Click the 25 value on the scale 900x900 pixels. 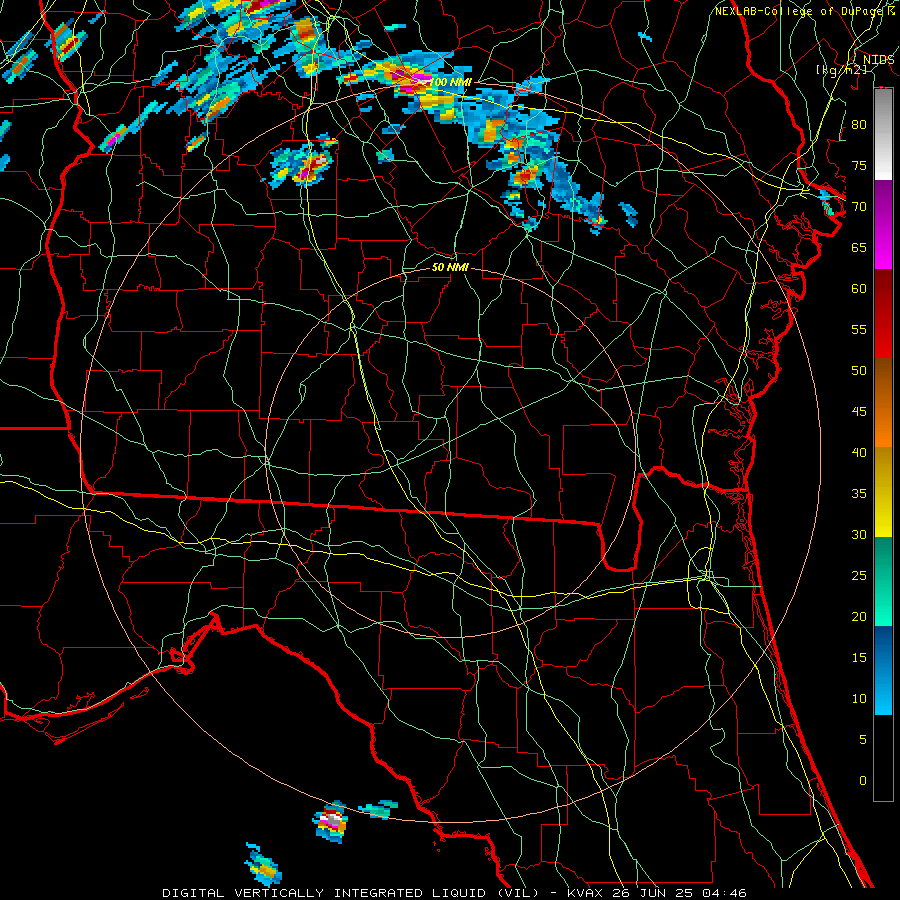pos(859,576)
